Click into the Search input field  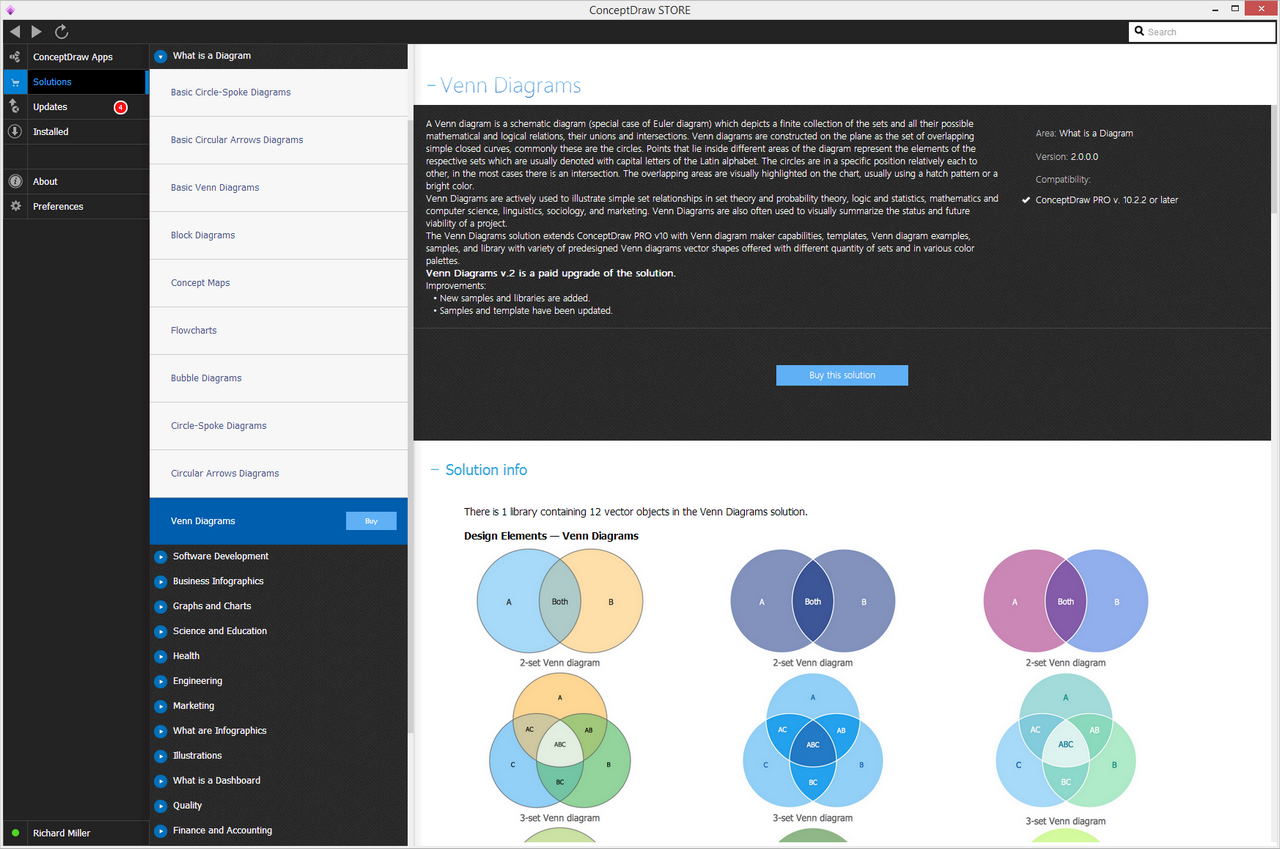[1202, 32]
